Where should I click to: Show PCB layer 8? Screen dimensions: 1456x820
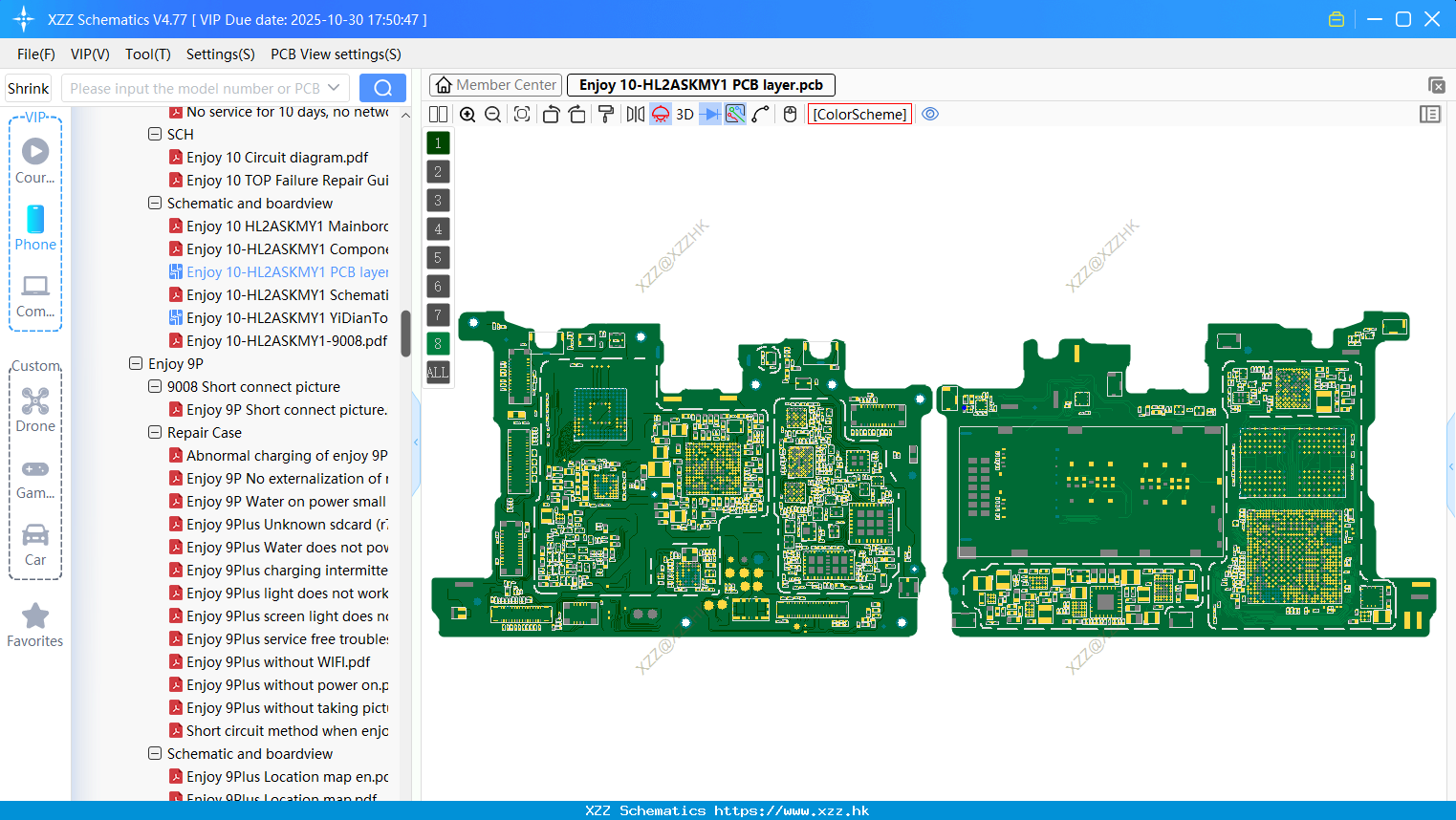pos(438,343)
